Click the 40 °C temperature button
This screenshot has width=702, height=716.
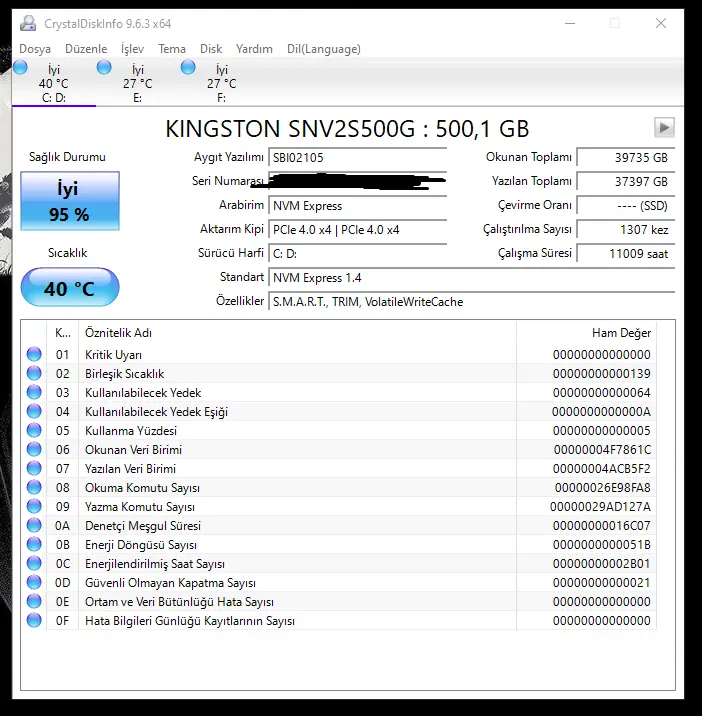click(x=70, y=288)
